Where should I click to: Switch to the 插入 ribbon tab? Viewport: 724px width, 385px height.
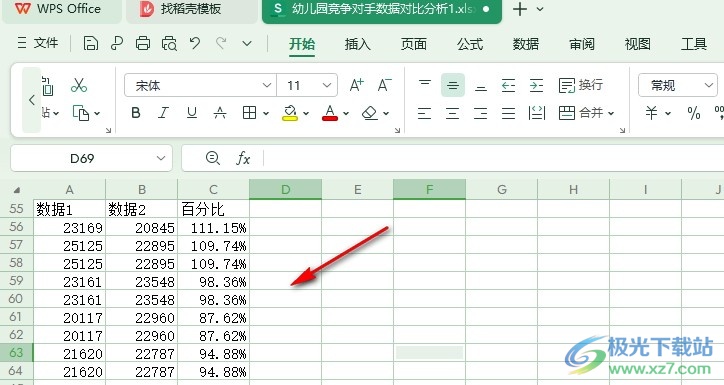pos(357,44)
